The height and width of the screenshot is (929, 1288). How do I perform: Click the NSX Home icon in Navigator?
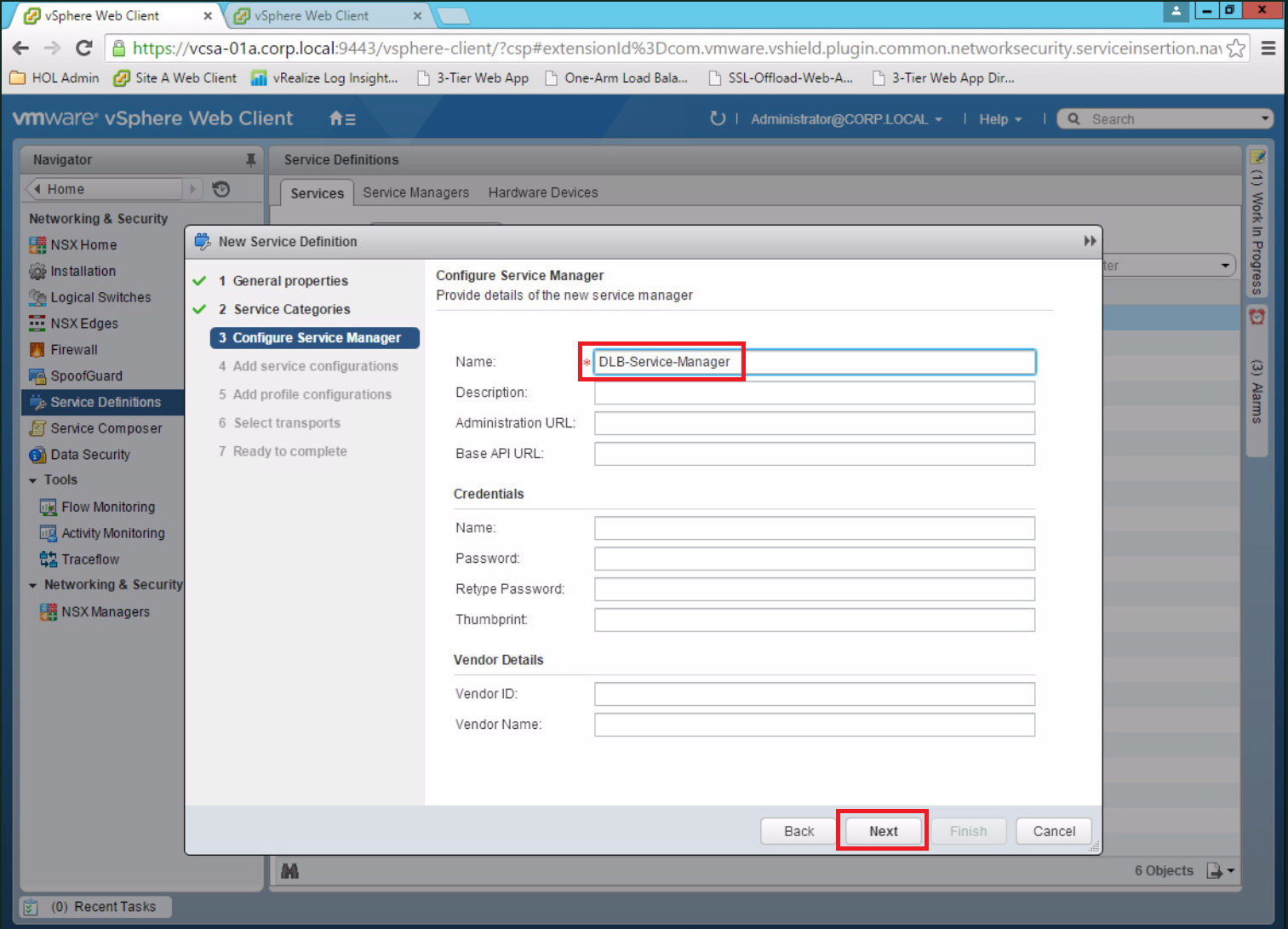37,245
